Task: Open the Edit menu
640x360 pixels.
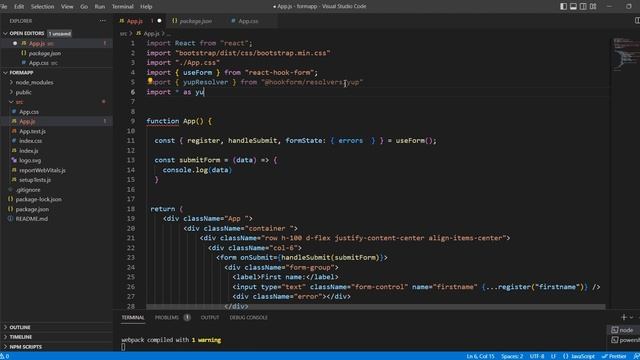Action: tap(19, 7)
